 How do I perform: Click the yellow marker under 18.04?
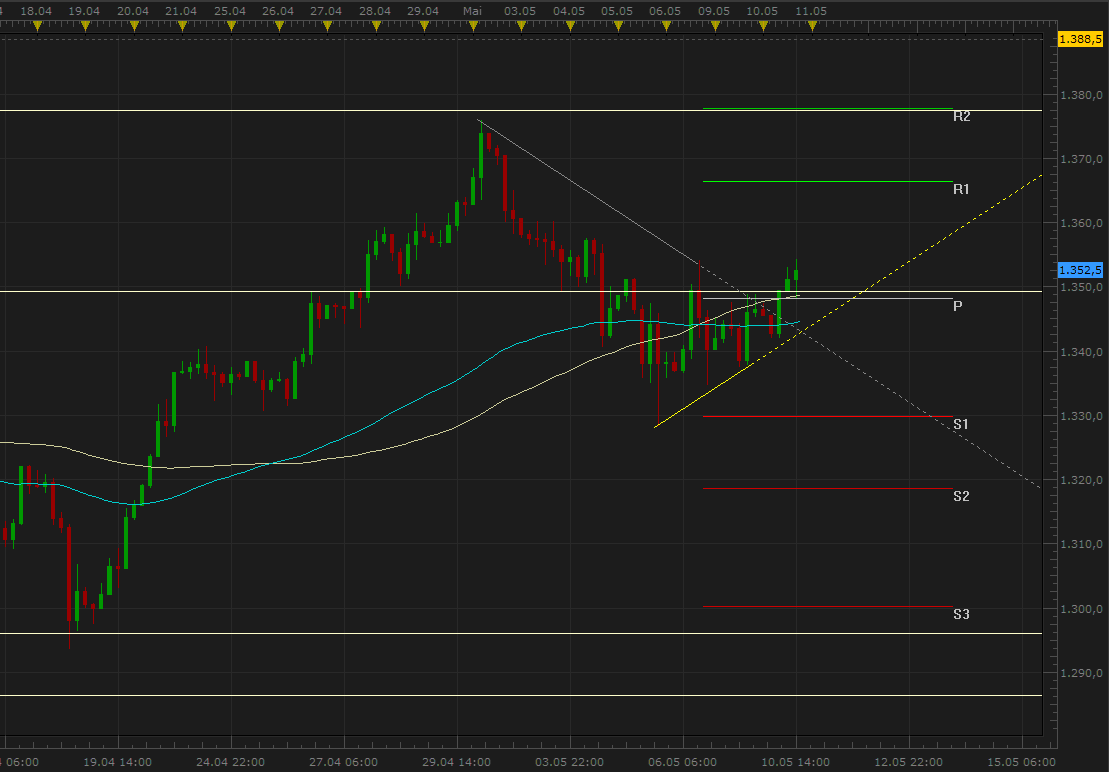37,26
